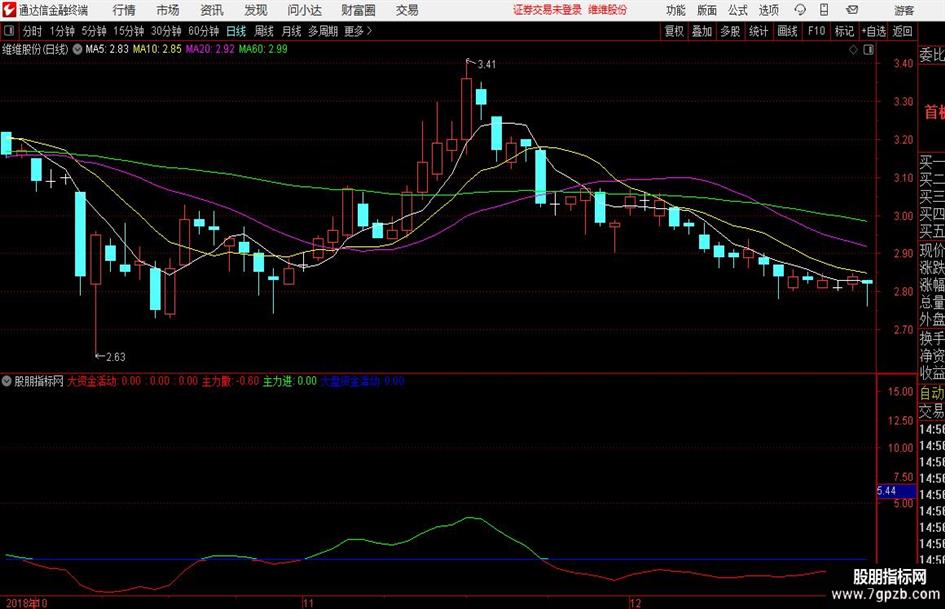Click the diamond icon above the chart
Screen dimensions: 945x609
click(853, 50)
